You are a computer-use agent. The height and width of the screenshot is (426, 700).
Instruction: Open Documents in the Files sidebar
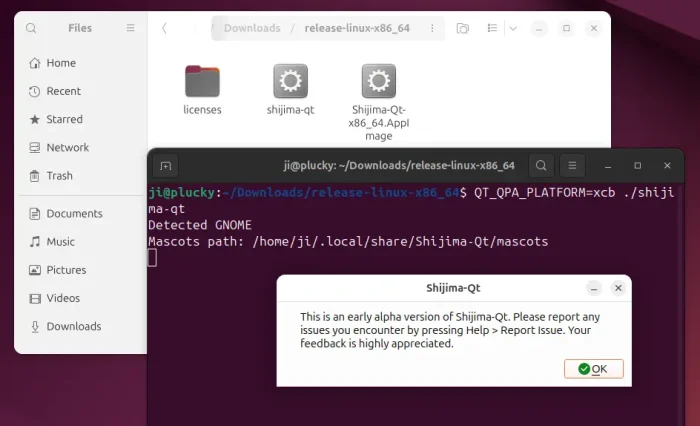(83, 213)
